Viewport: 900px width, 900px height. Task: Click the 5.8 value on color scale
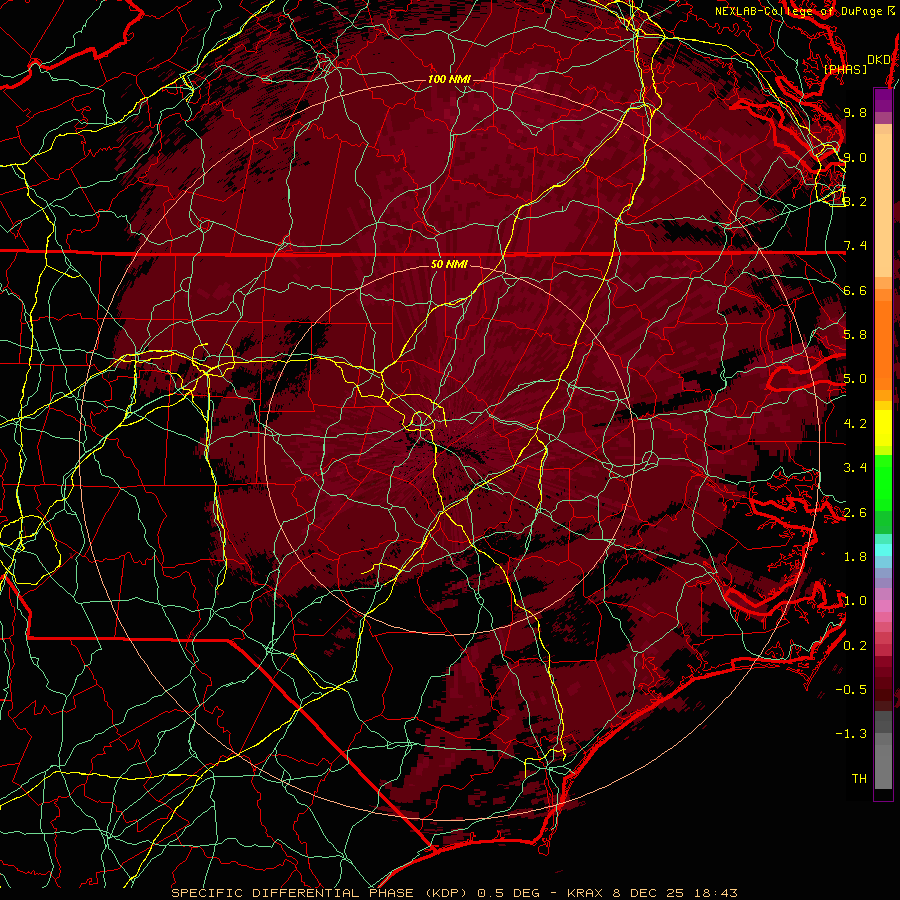coord(855,335)
